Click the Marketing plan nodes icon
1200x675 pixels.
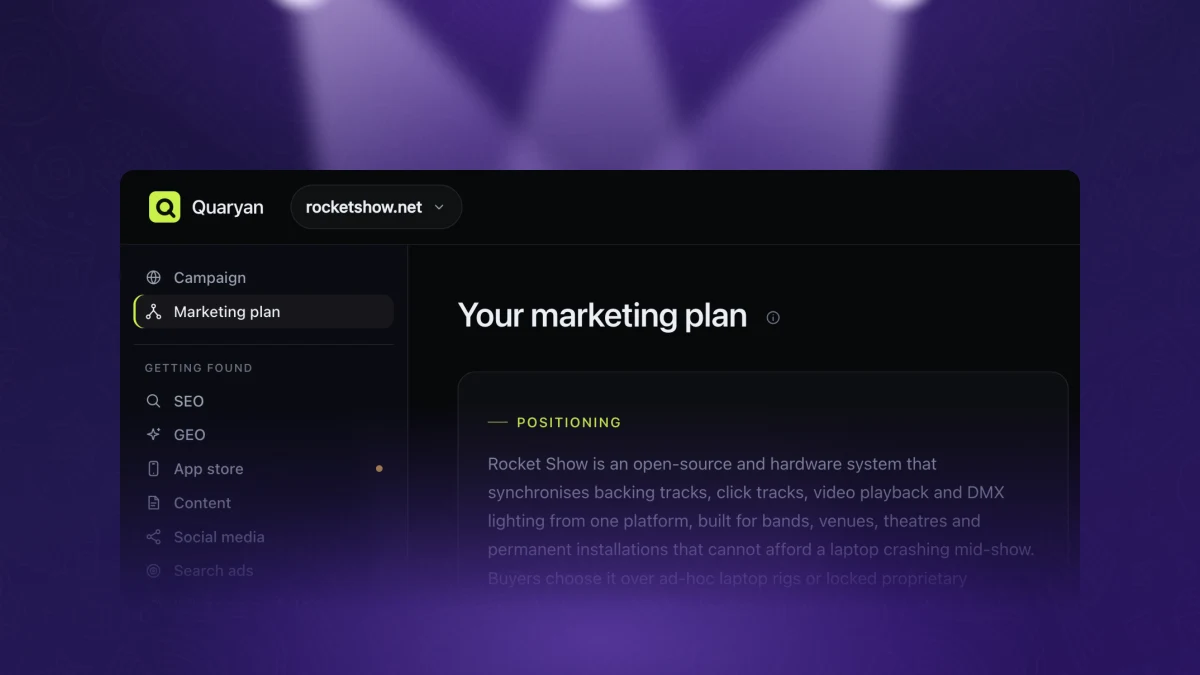(x=153, y=312)
